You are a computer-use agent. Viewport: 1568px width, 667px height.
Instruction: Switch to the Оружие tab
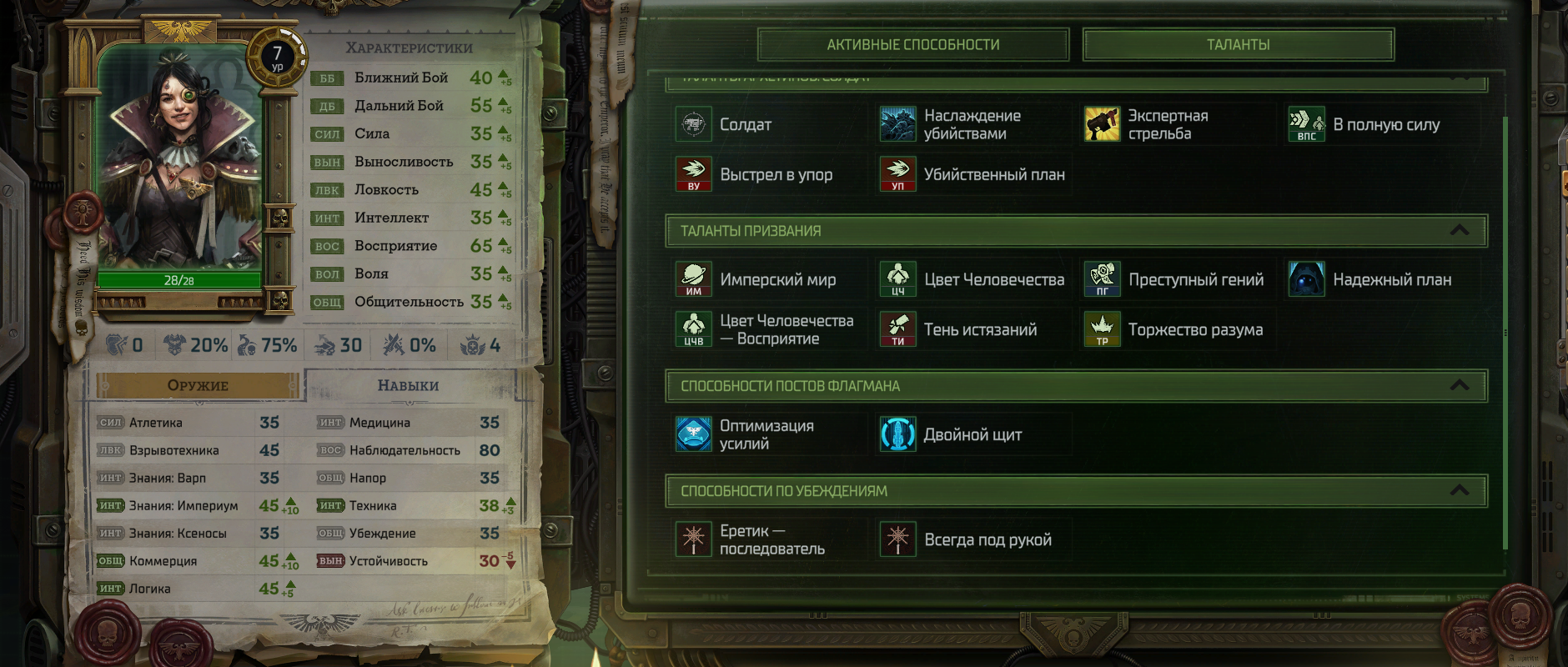click(x=198, y=385)
